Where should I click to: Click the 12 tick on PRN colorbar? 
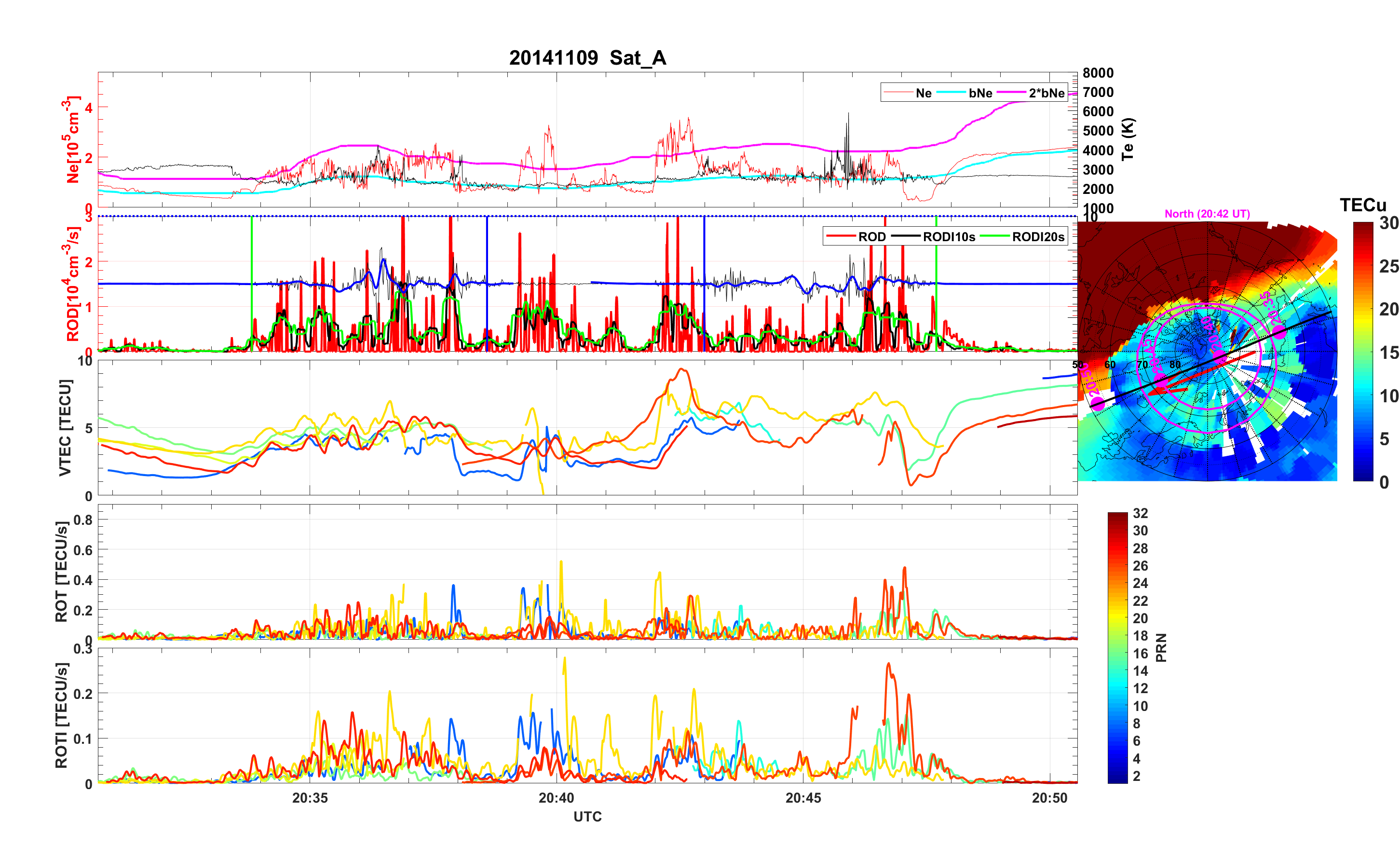tap(1141, 688)
